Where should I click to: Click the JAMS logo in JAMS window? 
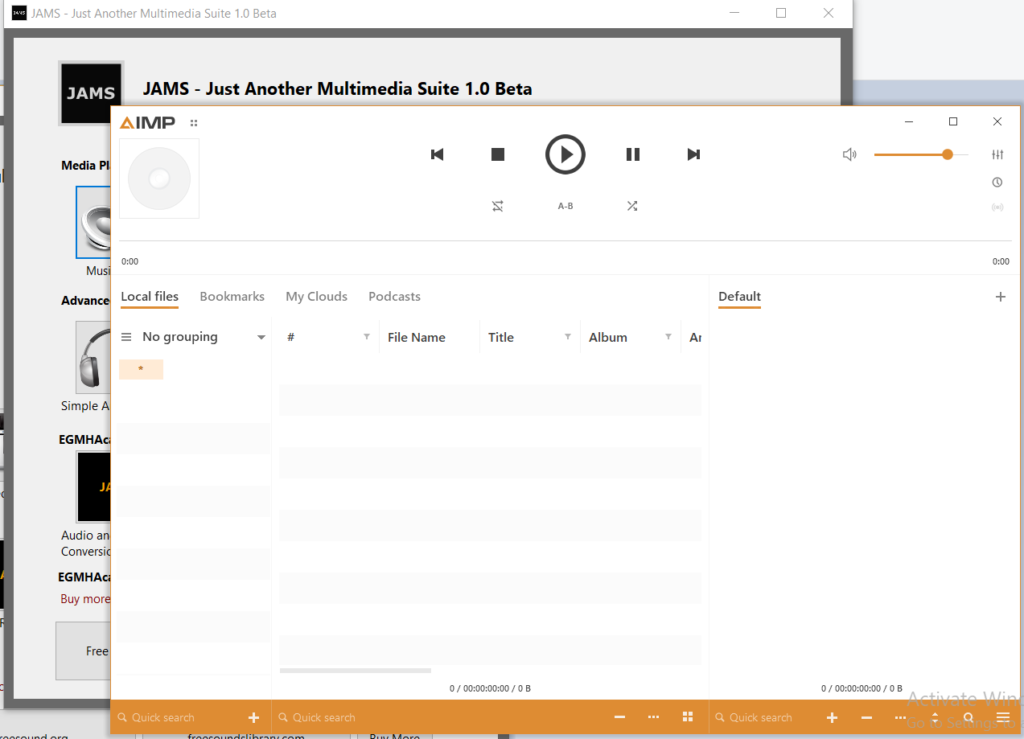[x=91, y=93]
